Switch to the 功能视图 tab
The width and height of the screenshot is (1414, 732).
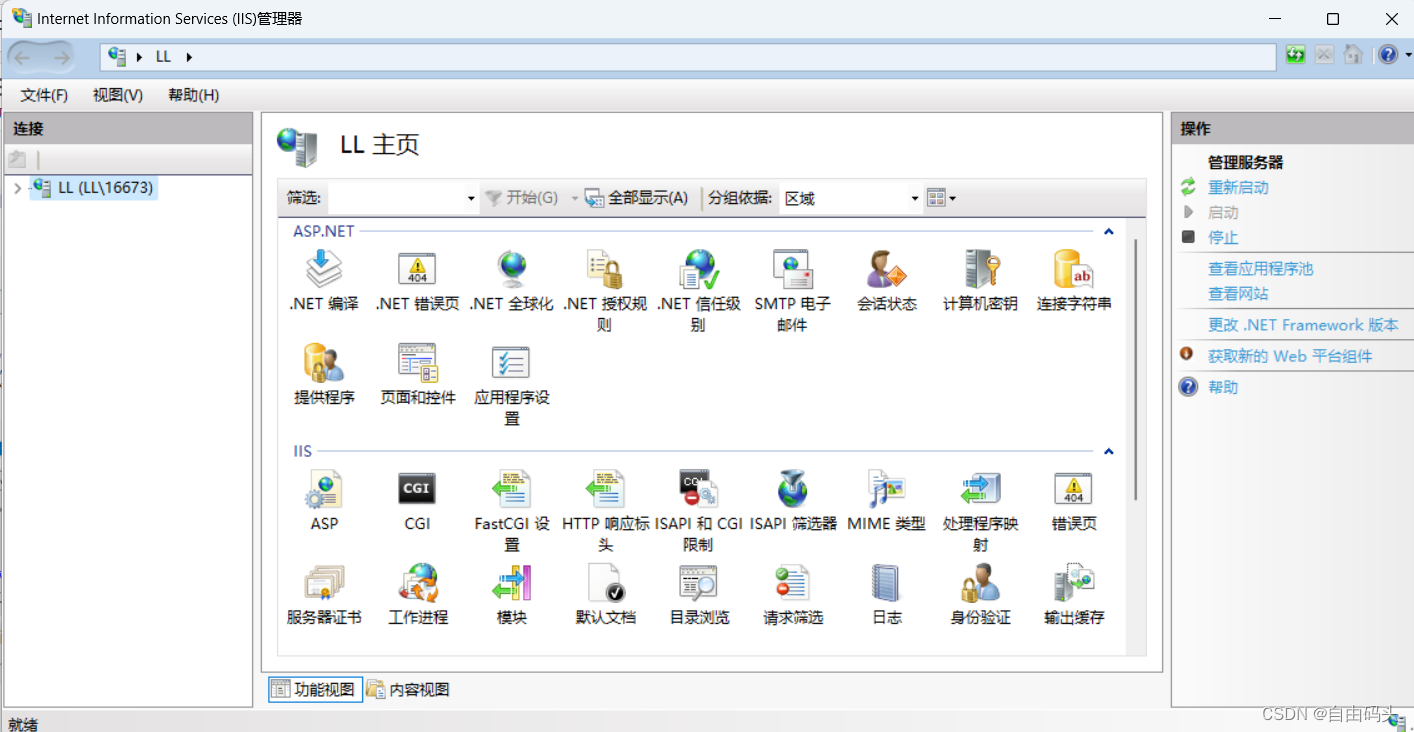tap(314, 689)
